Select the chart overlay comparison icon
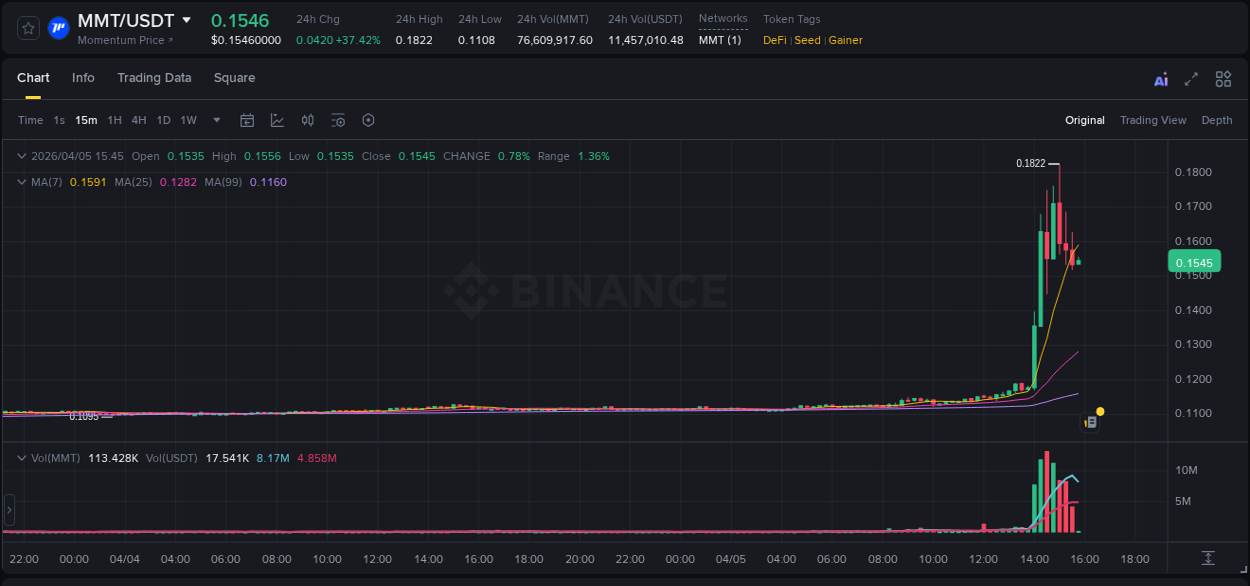The height and width of the screenshot is (586, 1250). 277,120
